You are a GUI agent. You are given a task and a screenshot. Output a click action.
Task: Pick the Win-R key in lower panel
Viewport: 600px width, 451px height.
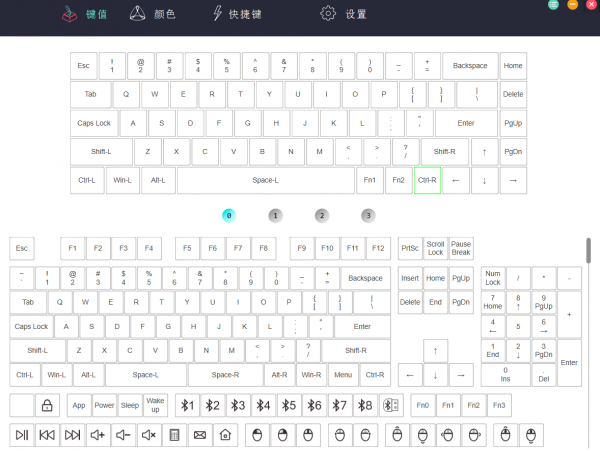(311, 375)
